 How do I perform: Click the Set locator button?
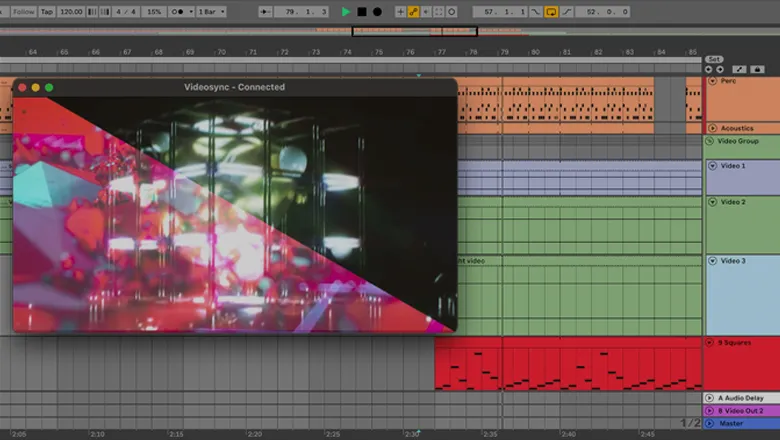coord(714,59)
